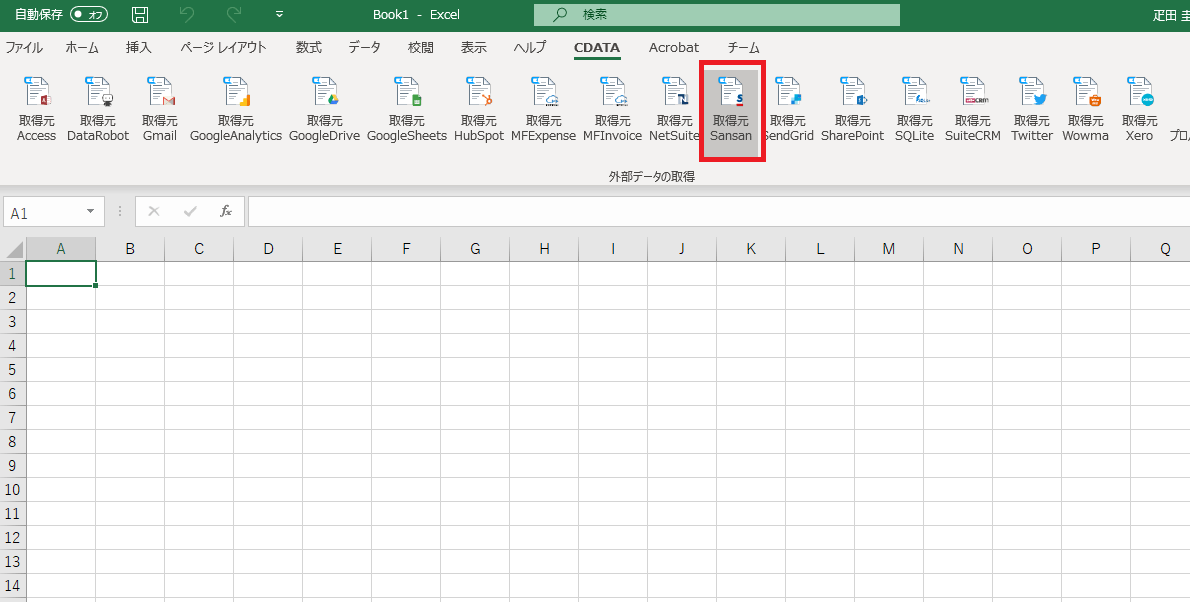Open the MFExpense data source
This screenshot has width=1190, height=602.
[x=543, y=109]
